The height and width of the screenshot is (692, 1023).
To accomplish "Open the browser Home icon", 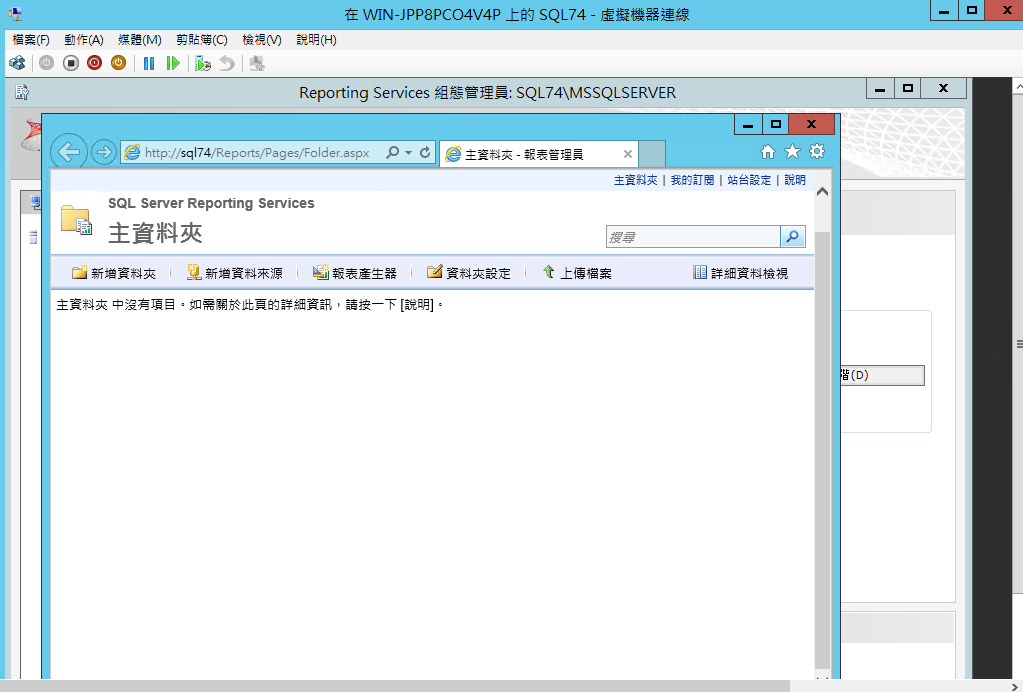I will [x=768, y=152].
